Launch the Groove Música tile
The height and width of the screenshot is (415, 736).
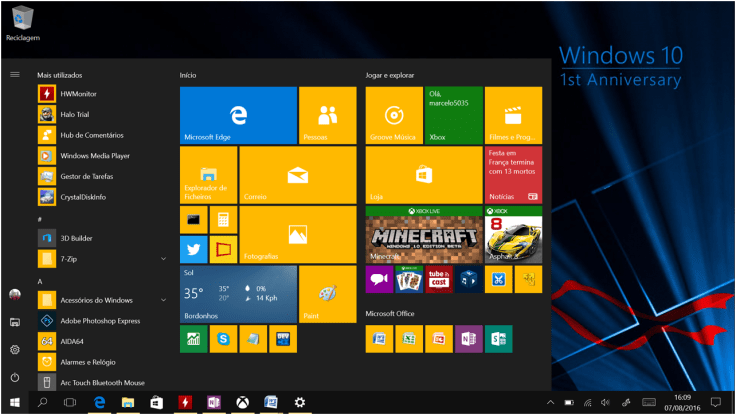coord(393,115)
